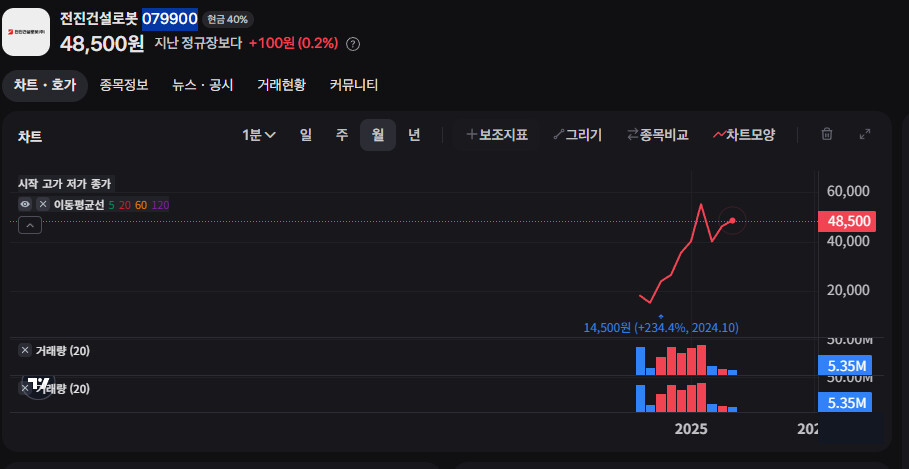Open the 차트모양 chart style menu

(744, 135)
